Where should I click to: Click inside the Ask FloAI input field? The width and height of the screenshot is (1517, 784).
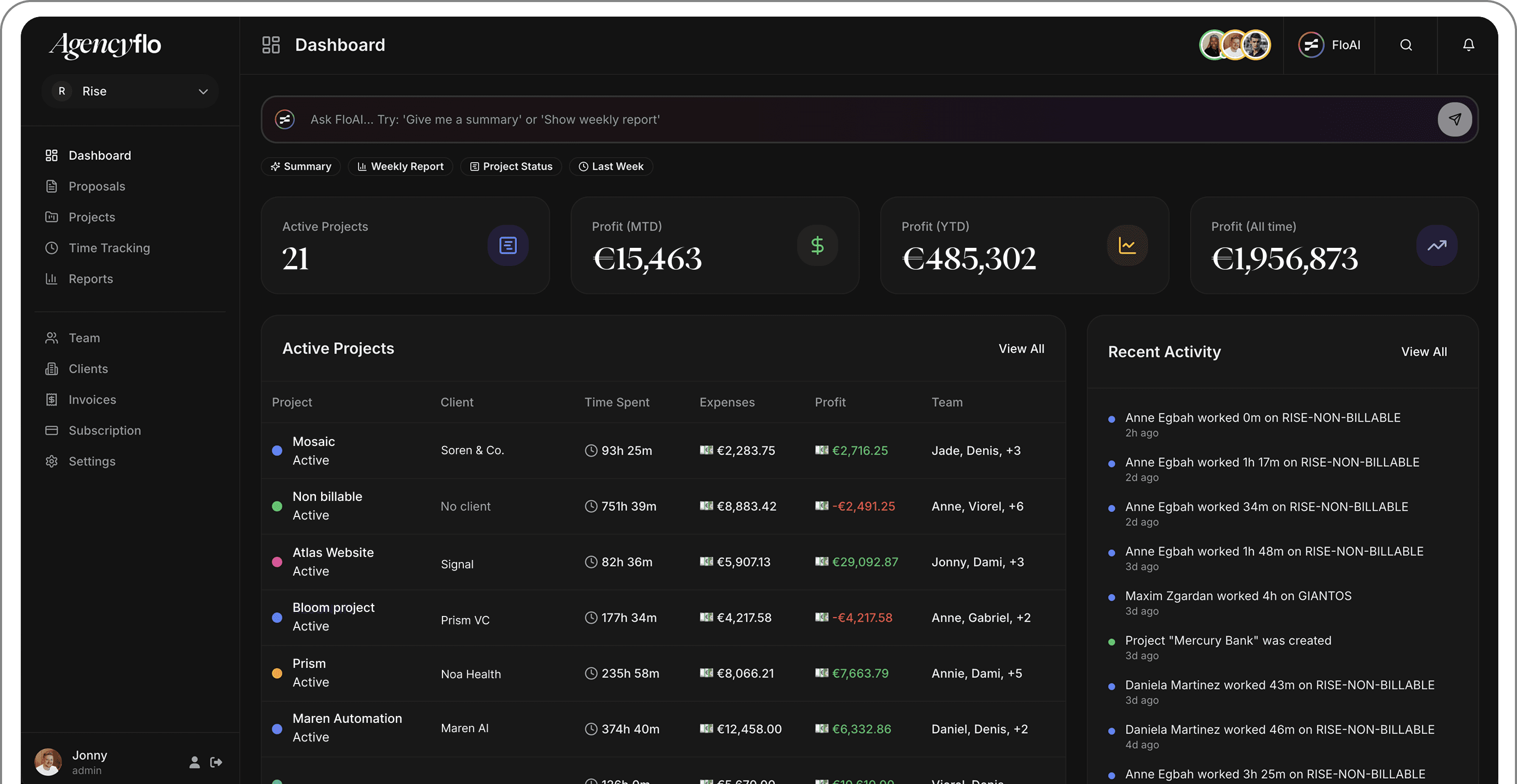pos(707,119)
